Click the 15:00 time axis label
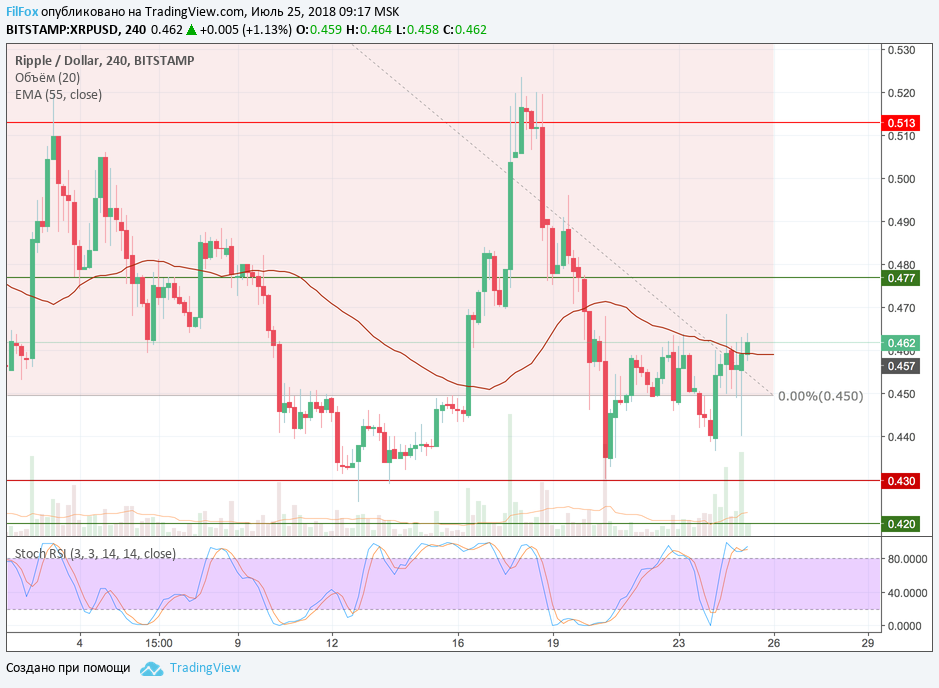The height and width of the screenshot is (688, 939). tap(159, 642)
